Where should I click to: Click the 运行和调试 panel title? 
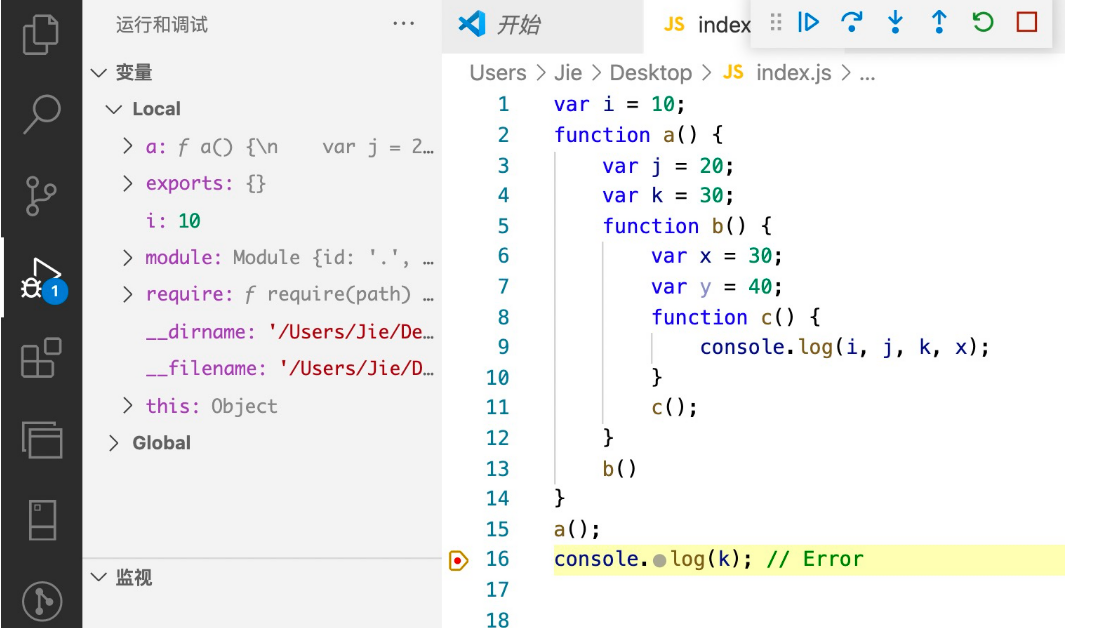click(x=161, y=25)
